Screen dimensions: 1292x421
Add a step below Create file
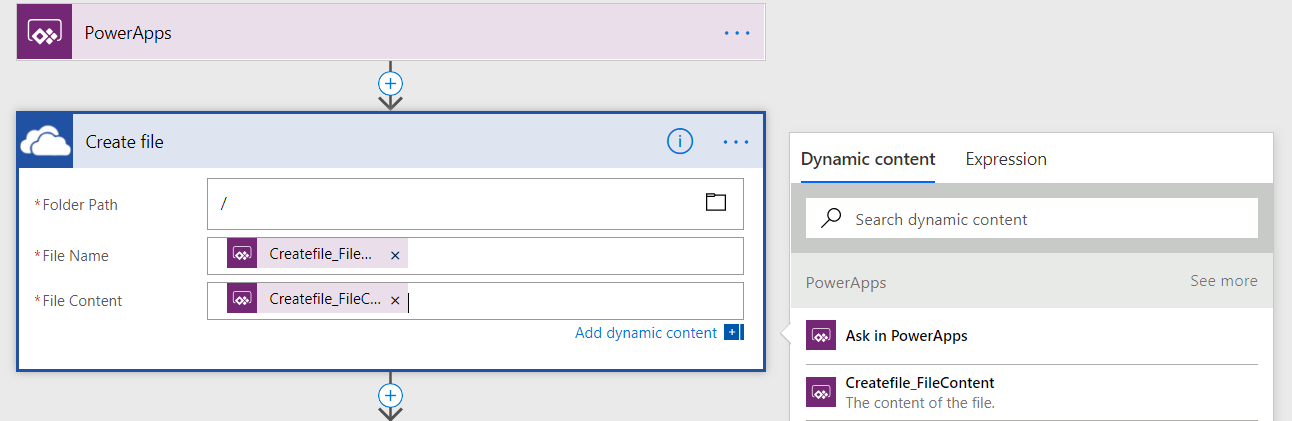(x=390, y=395)
